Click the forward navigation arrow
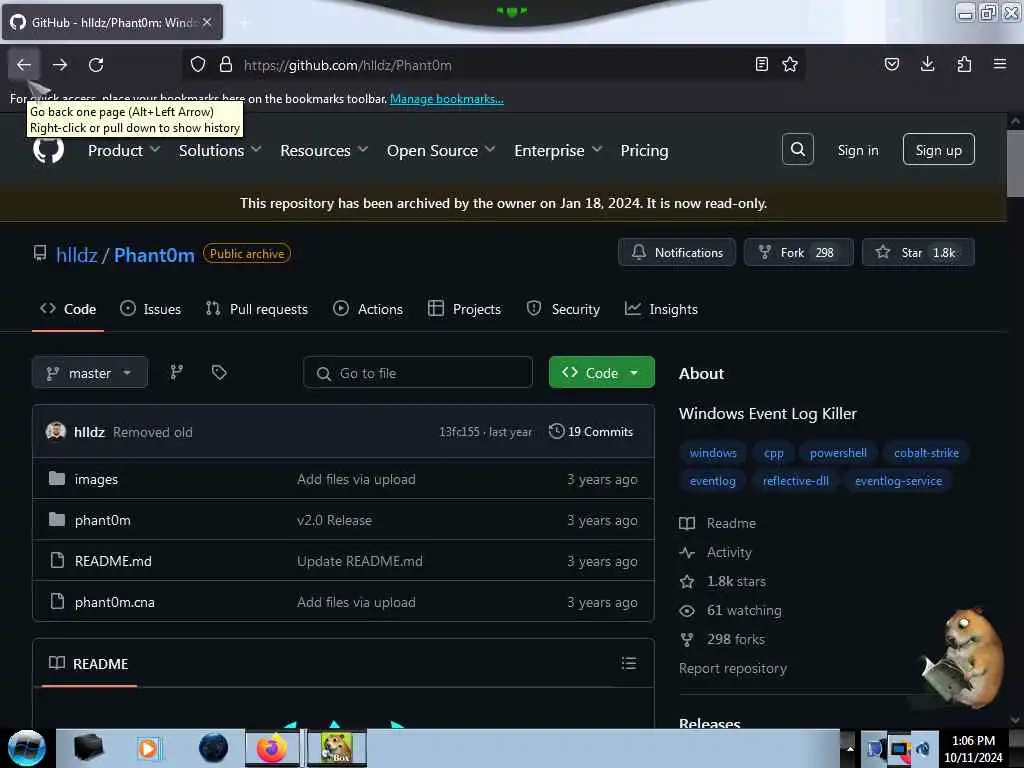Viewport: 1024px width, 768px height. click(x=60, y=65)
